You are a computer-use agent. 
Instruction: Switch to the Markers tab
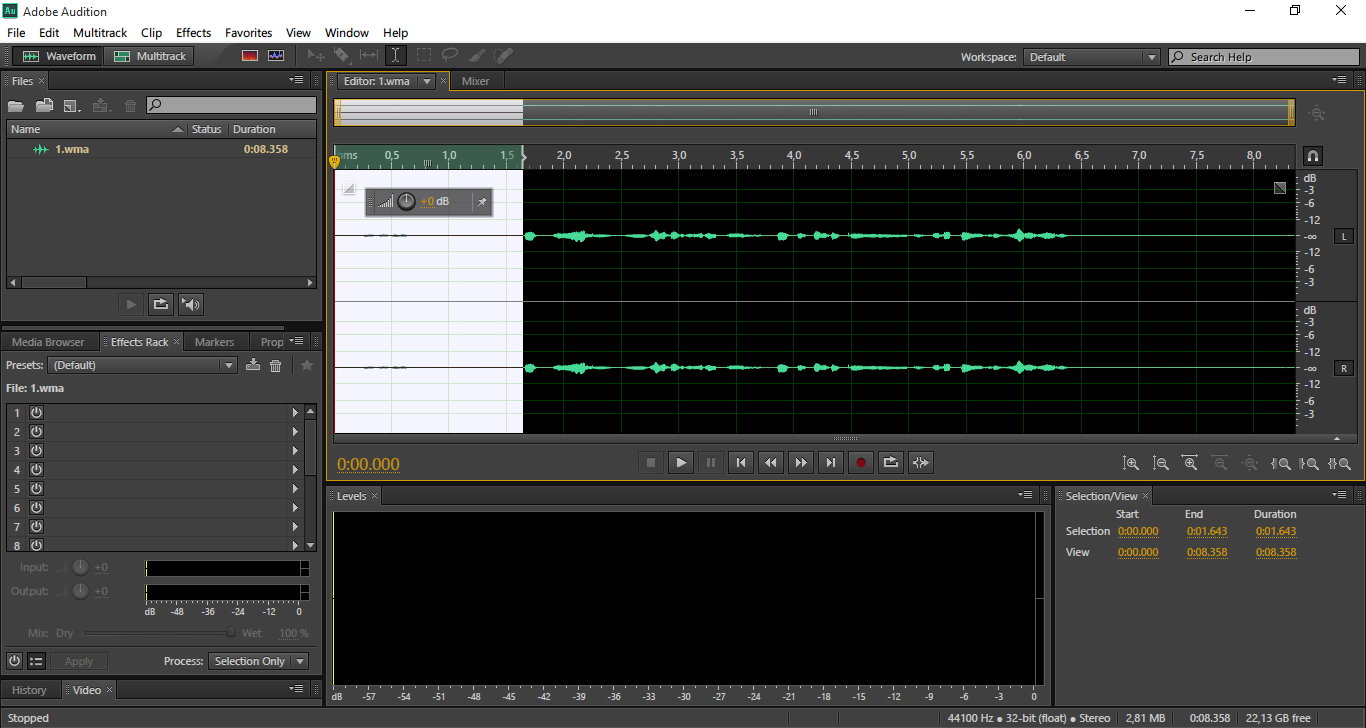click(214, 342)
